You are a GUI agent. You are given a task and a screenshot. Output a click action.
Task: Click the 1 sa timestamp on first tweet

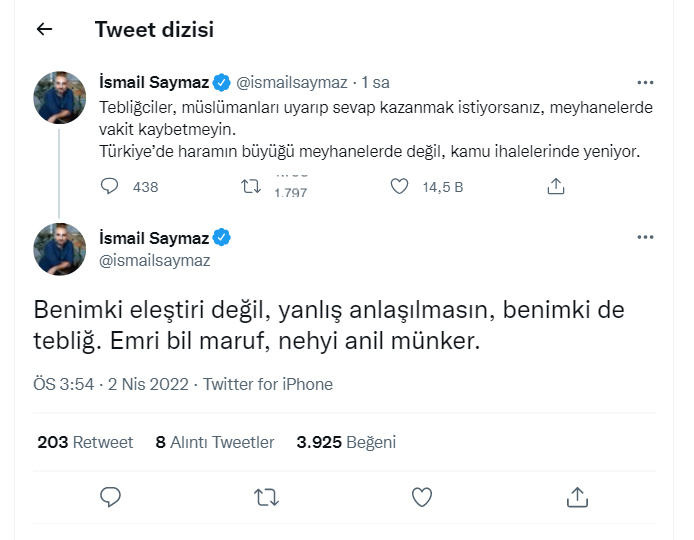(x=376, y=81)
